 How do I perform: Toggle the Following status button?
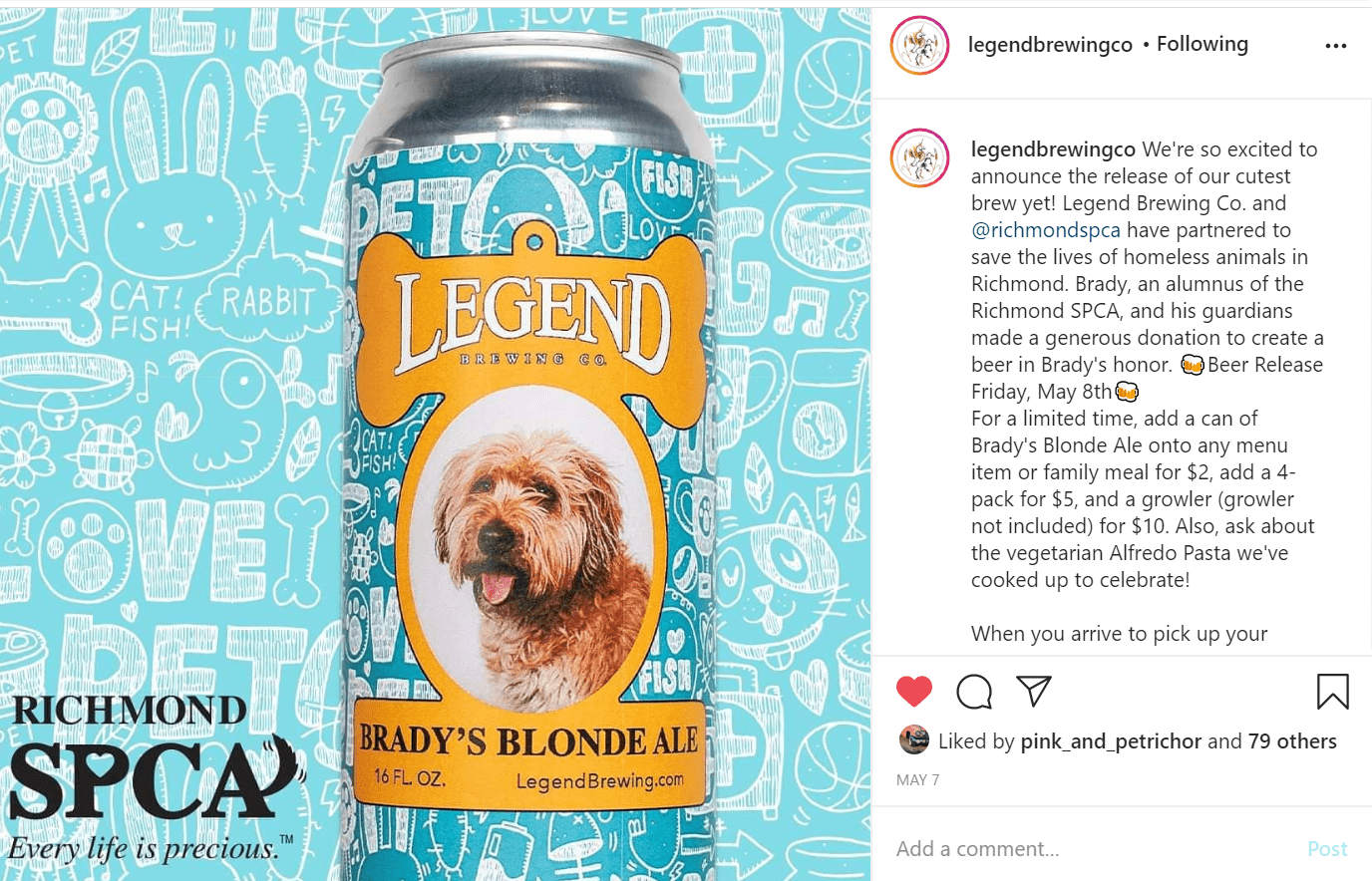point(1201,44)
